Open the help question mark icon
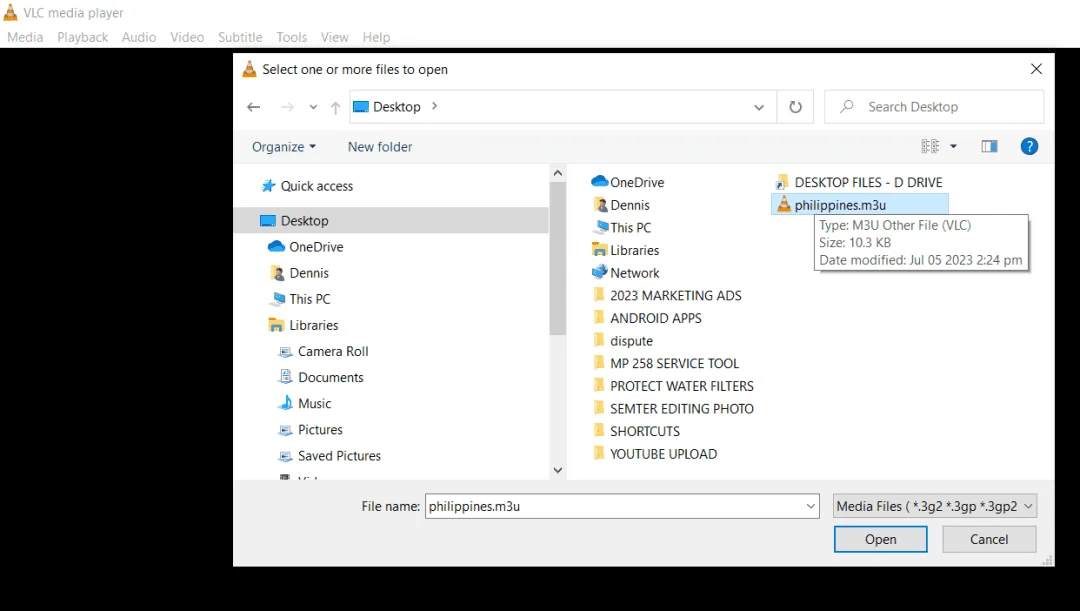The height and width of the screenshot is (611, 1080). (1029, 146)
